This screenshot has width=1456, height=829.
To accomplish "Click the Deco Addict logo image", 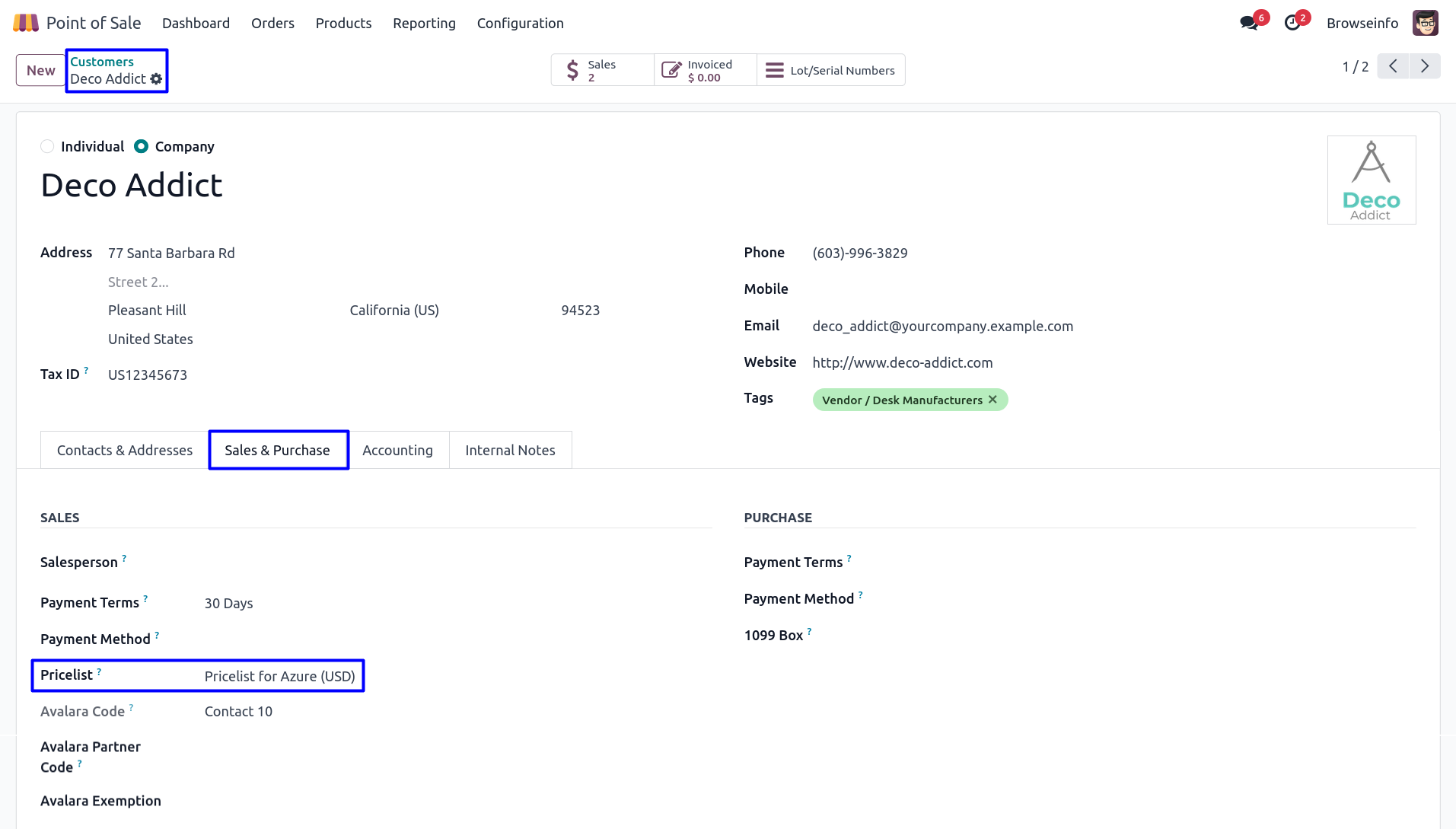I will tap(1371, 180).
